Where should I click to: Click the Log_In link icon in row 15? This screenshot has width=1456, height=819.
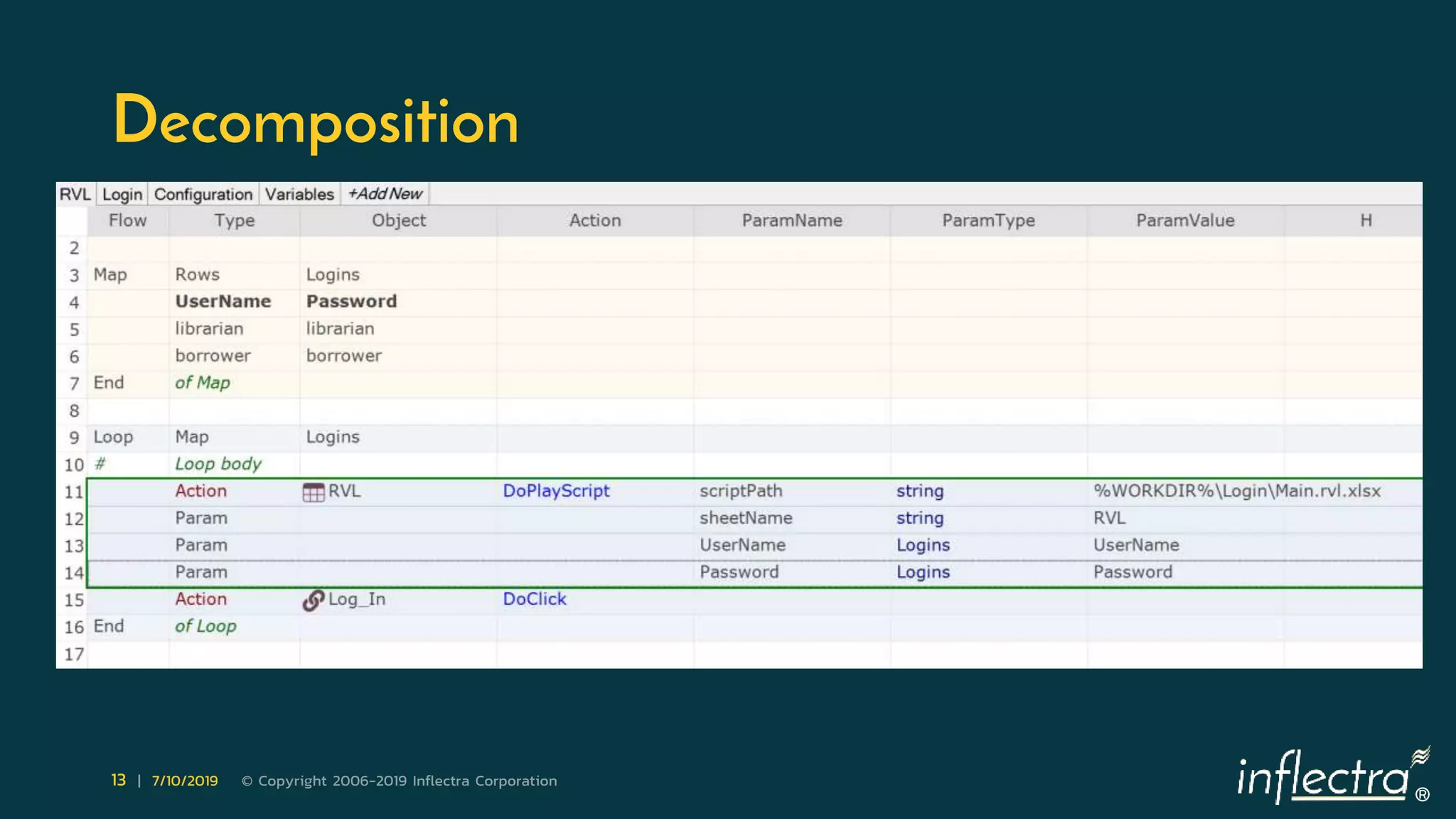(313, 601)
